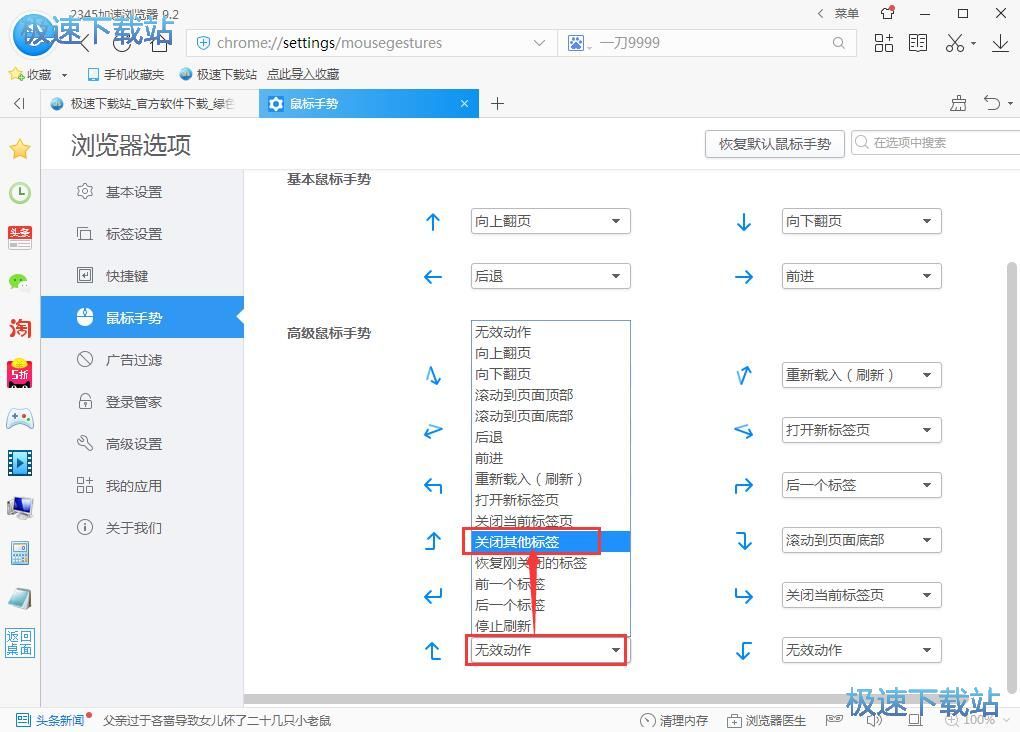Viewport: 1020px width, 732px height.
Task: Expand the 后一个标签 gesture dropdown
Action: 861,485
